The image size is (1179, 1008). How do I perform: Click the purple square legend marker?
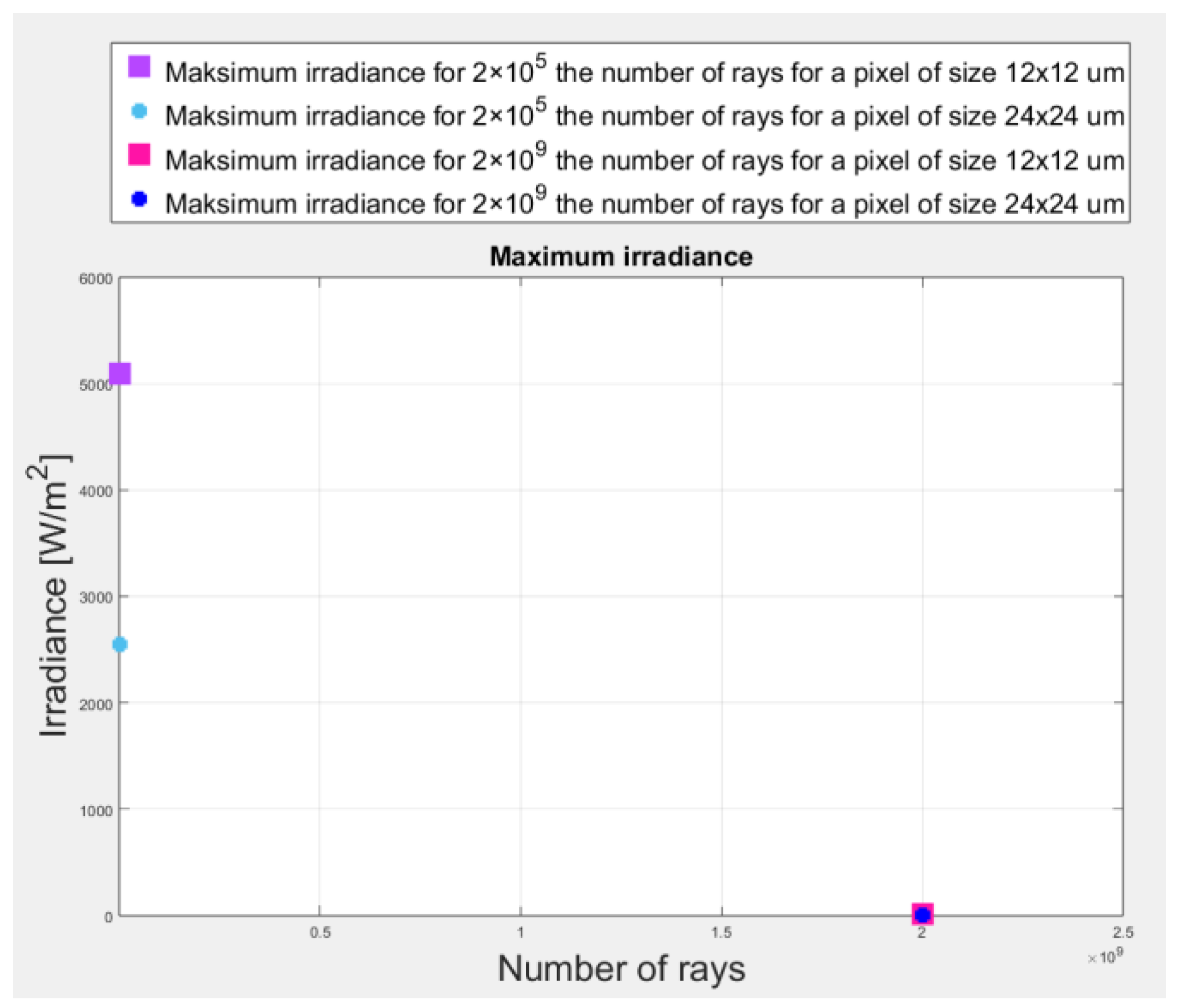(x=139, y=66)
